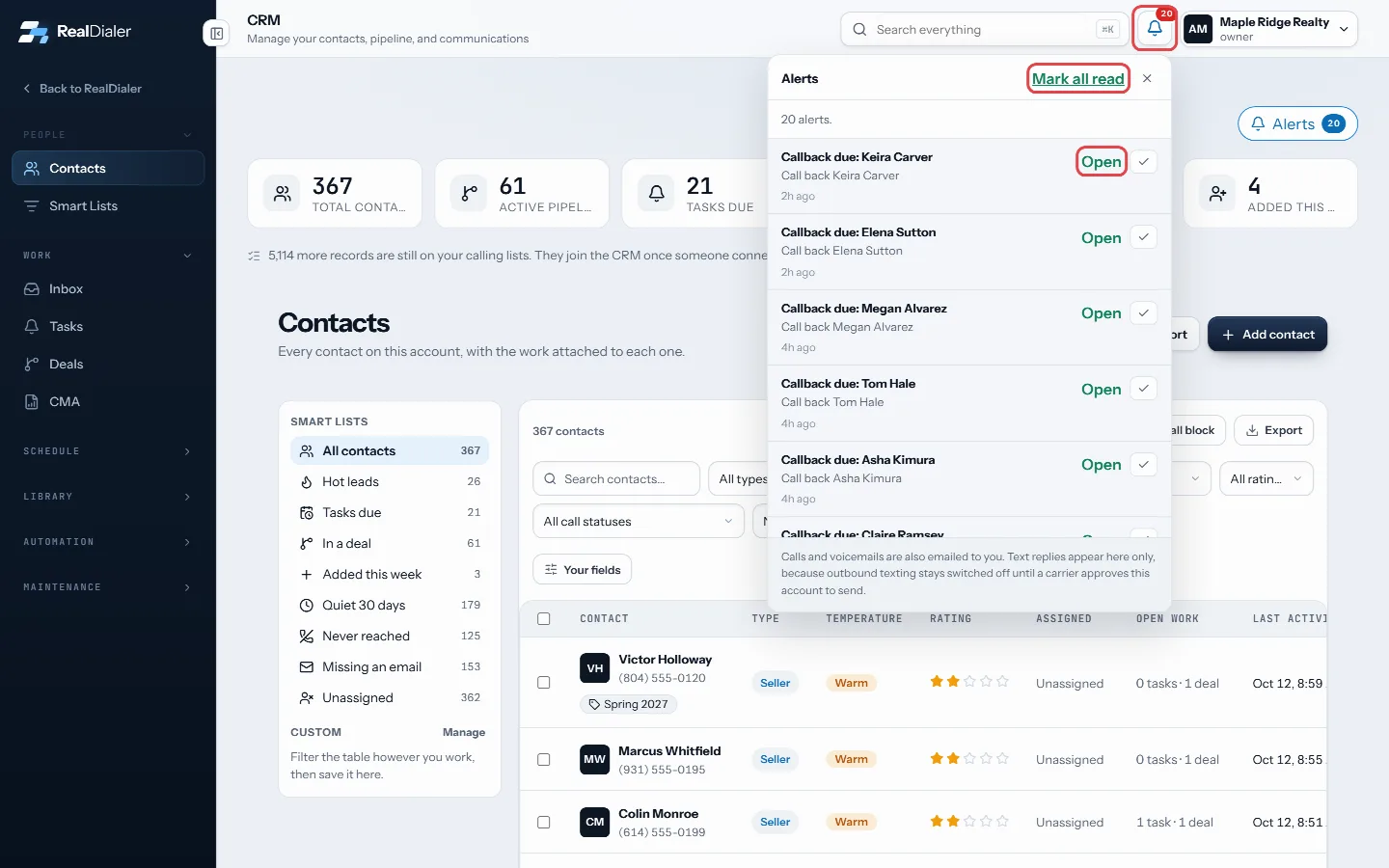
Task: Open the All call statuses dropdown
Action: (638, 522)
